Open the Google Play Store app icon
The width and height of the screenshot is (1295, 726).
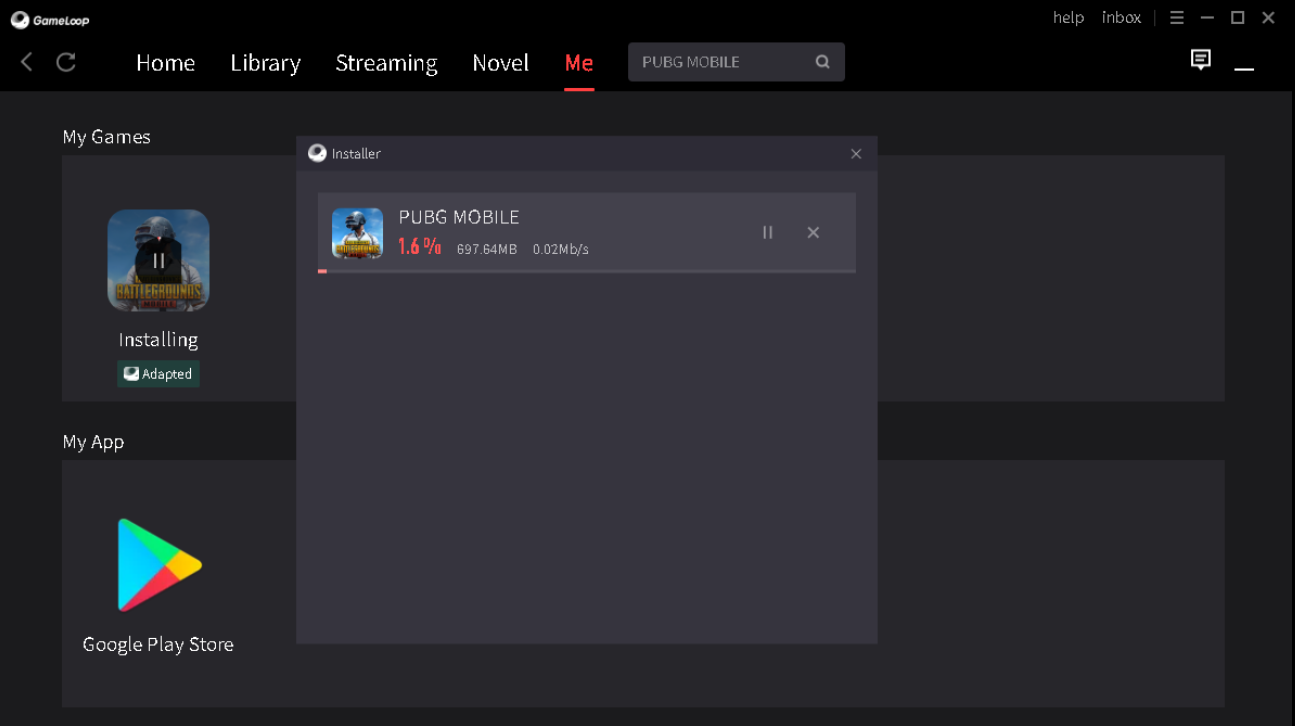[x=159, y=565]
